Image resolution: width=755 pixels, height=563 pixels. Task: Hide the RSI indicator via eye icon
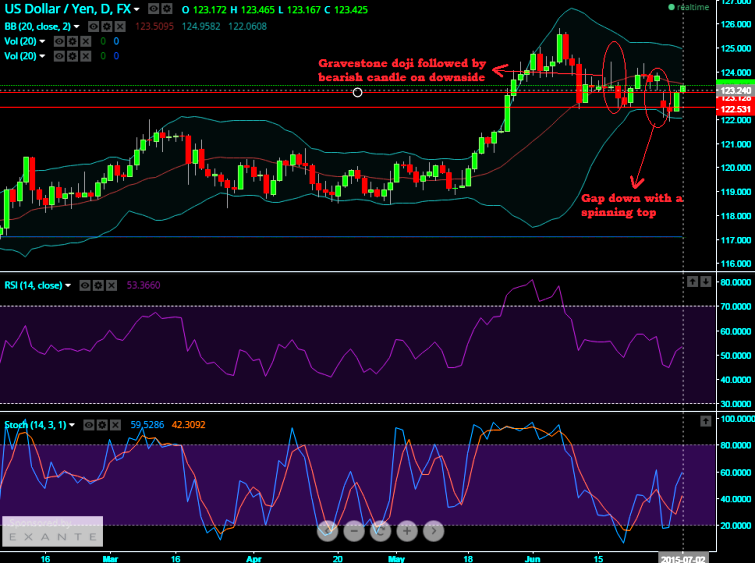pos(85,286)
